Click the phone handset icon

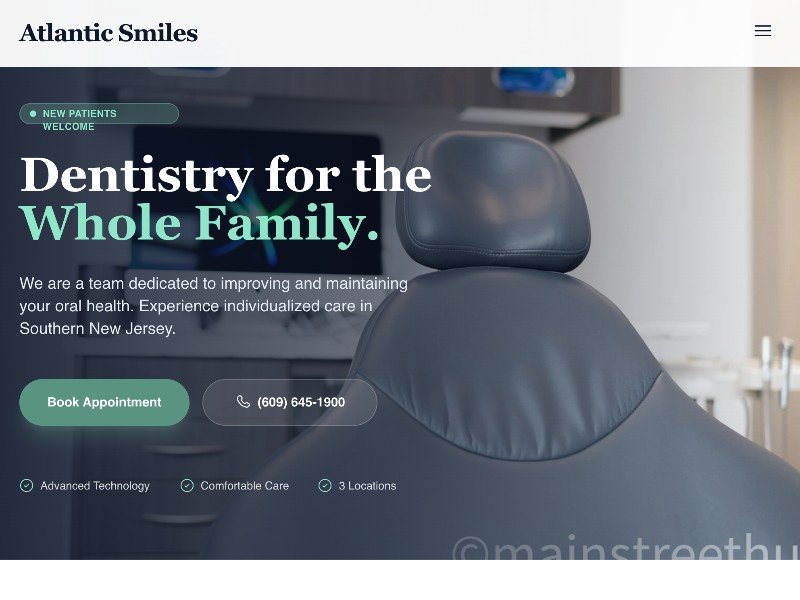coord(243,402)
